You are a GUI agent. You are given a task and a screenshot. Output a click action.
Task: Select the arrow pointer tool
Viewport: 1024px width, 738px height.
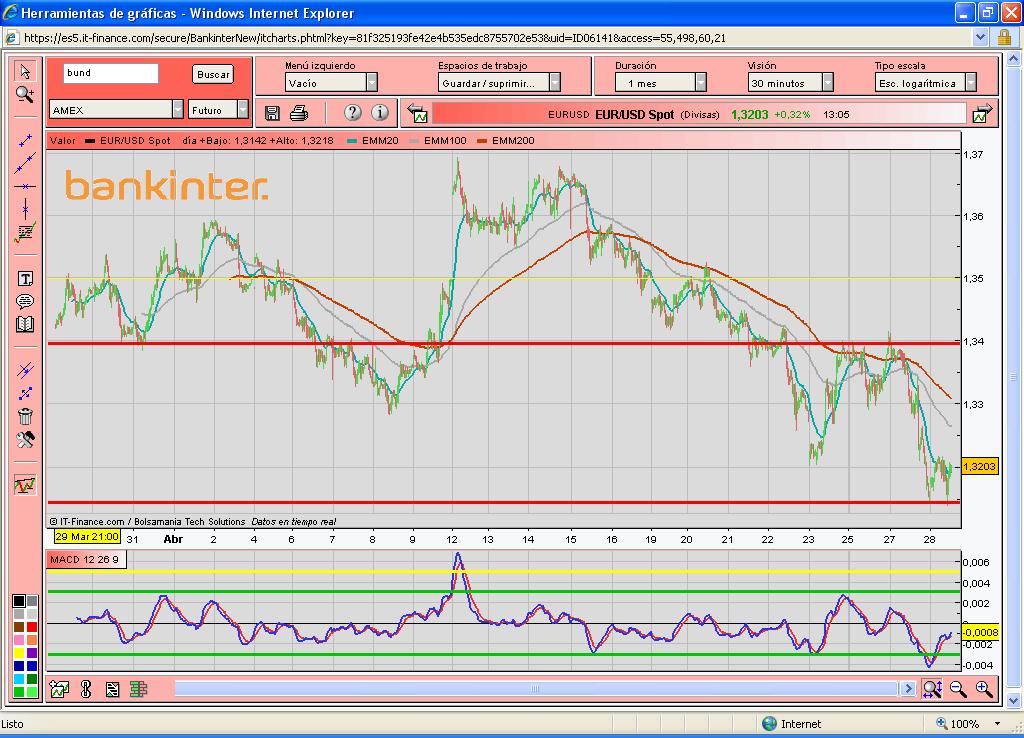[x=25, y=71]
